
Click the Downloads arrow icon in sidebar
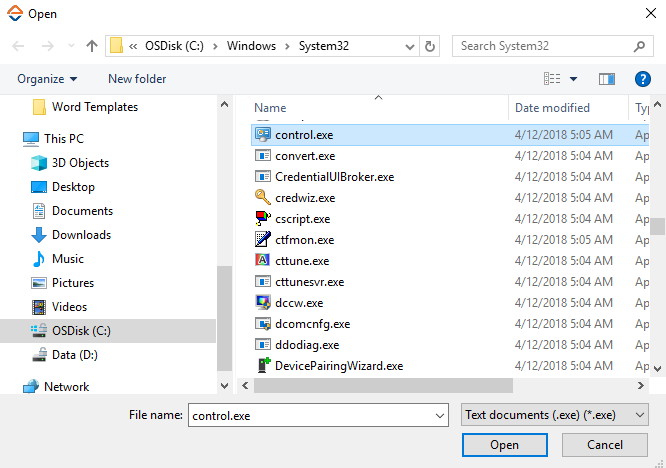pyautogui.click(x=39, y=235)
